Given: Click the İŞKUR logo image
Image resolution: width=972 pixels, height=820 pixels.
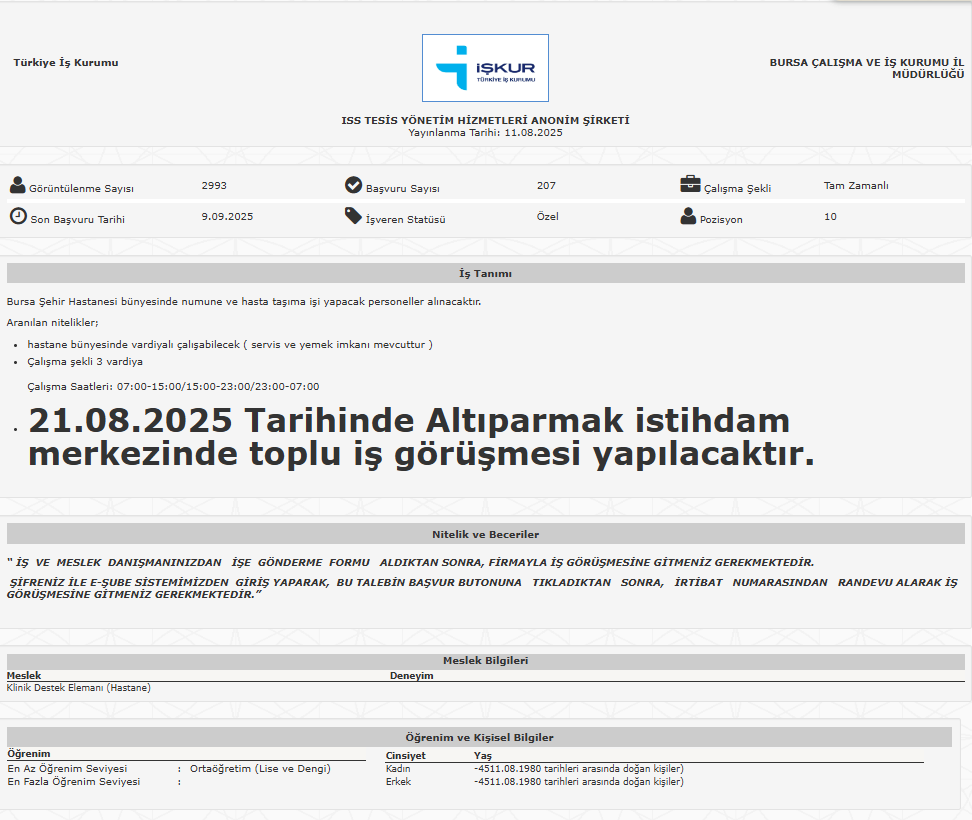Looking at the screenshot, I should tap(485, 68).
